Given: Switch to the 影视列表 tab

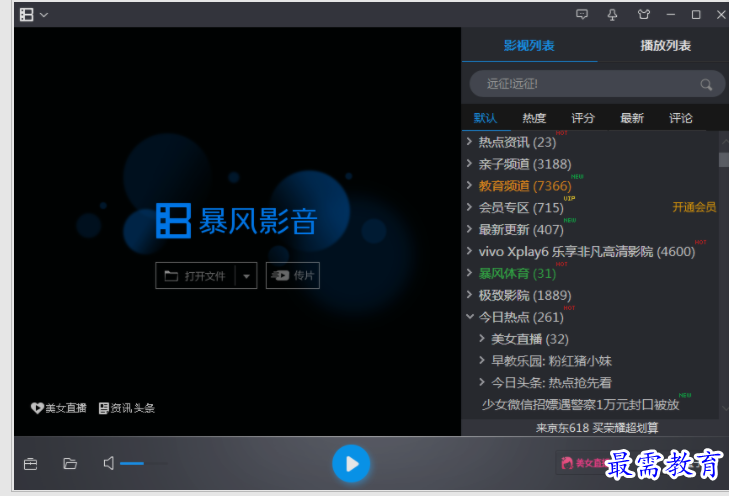Looking at the screenshot, I should pos(529,46).
